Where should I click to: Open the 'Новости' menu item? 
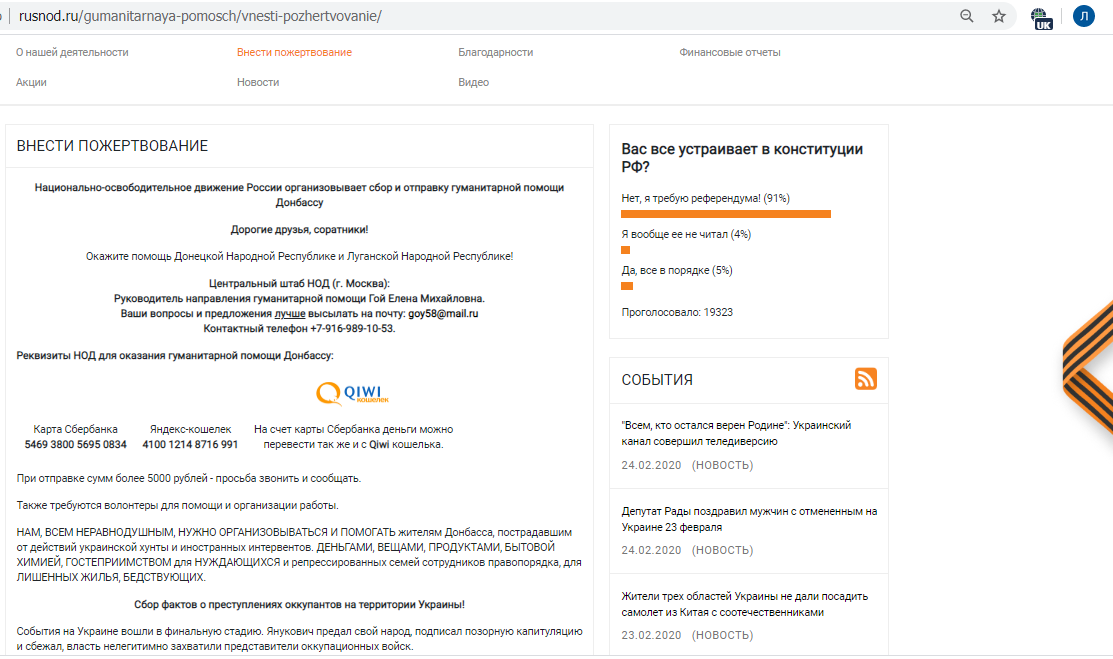(x=258, y=82)
